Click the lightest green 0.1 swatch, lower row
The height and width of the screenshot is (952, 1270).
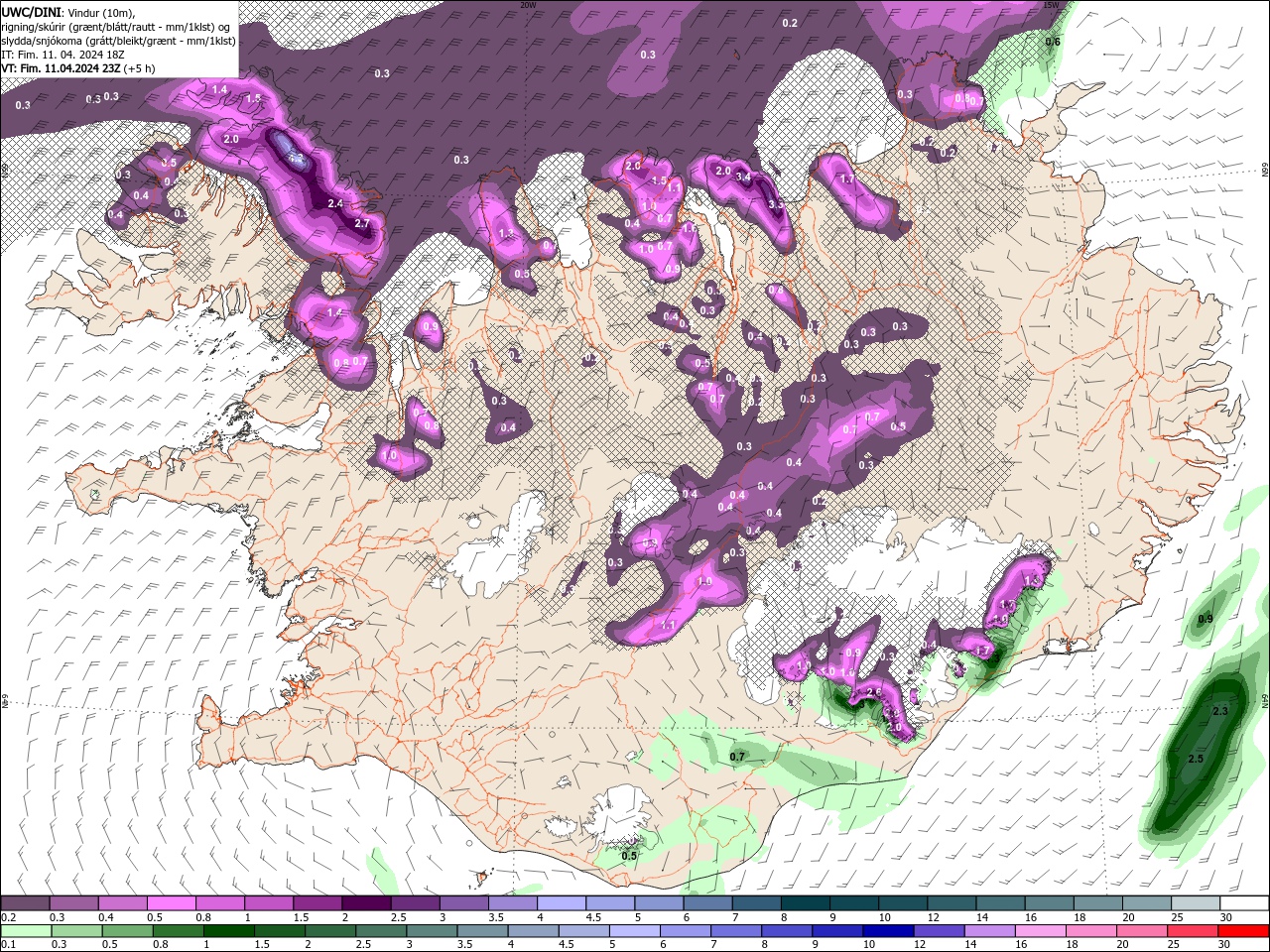tap(26, 931)
